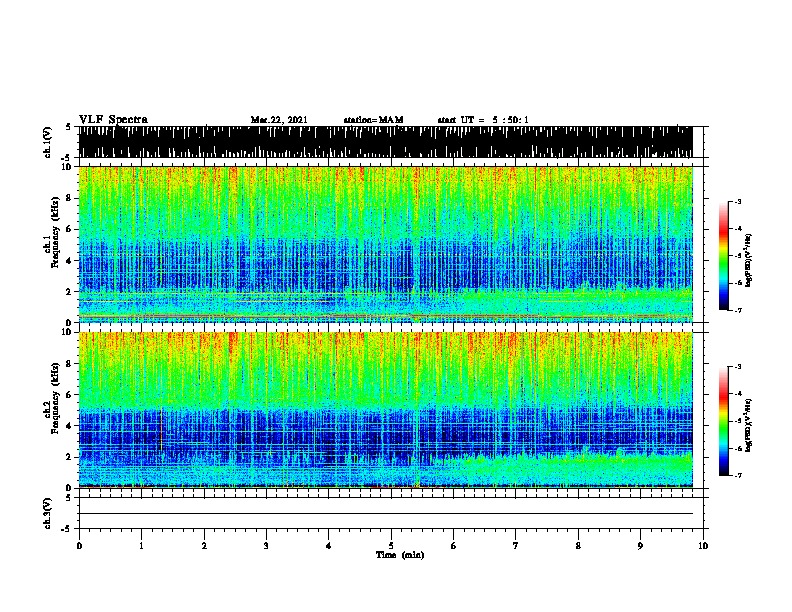
Task: Click the "-7" label on ch.2 color scale
Action: 738,475
